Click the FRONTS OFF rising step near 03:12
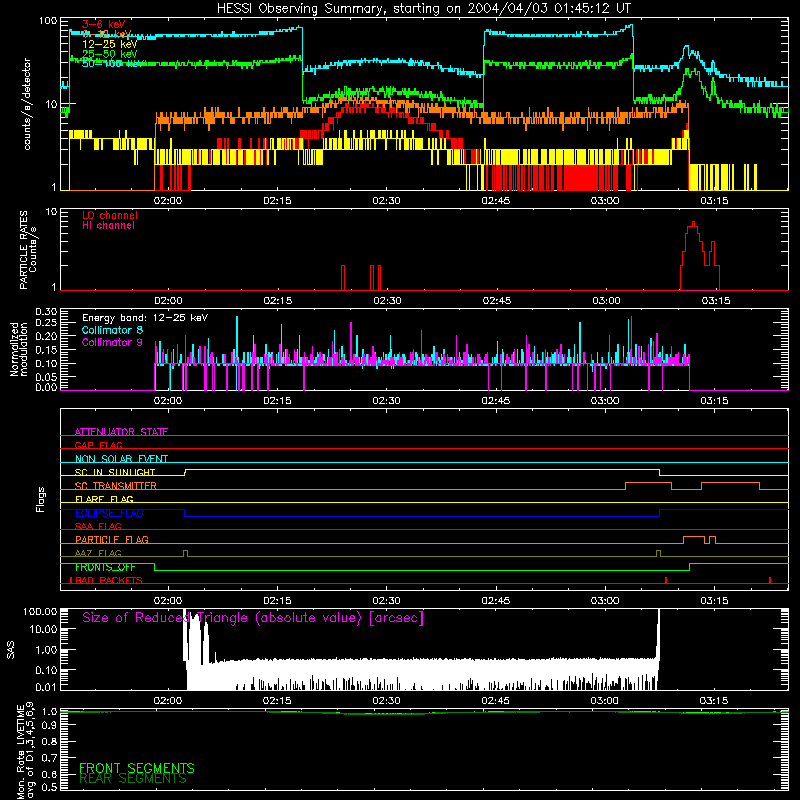The image size is (800, 800). pos(689,567)
